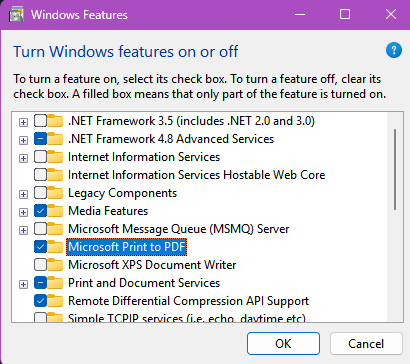Uncheck Microsoft Print to PDF checkbox
The image size is (410, 364).
coord(40,247)
